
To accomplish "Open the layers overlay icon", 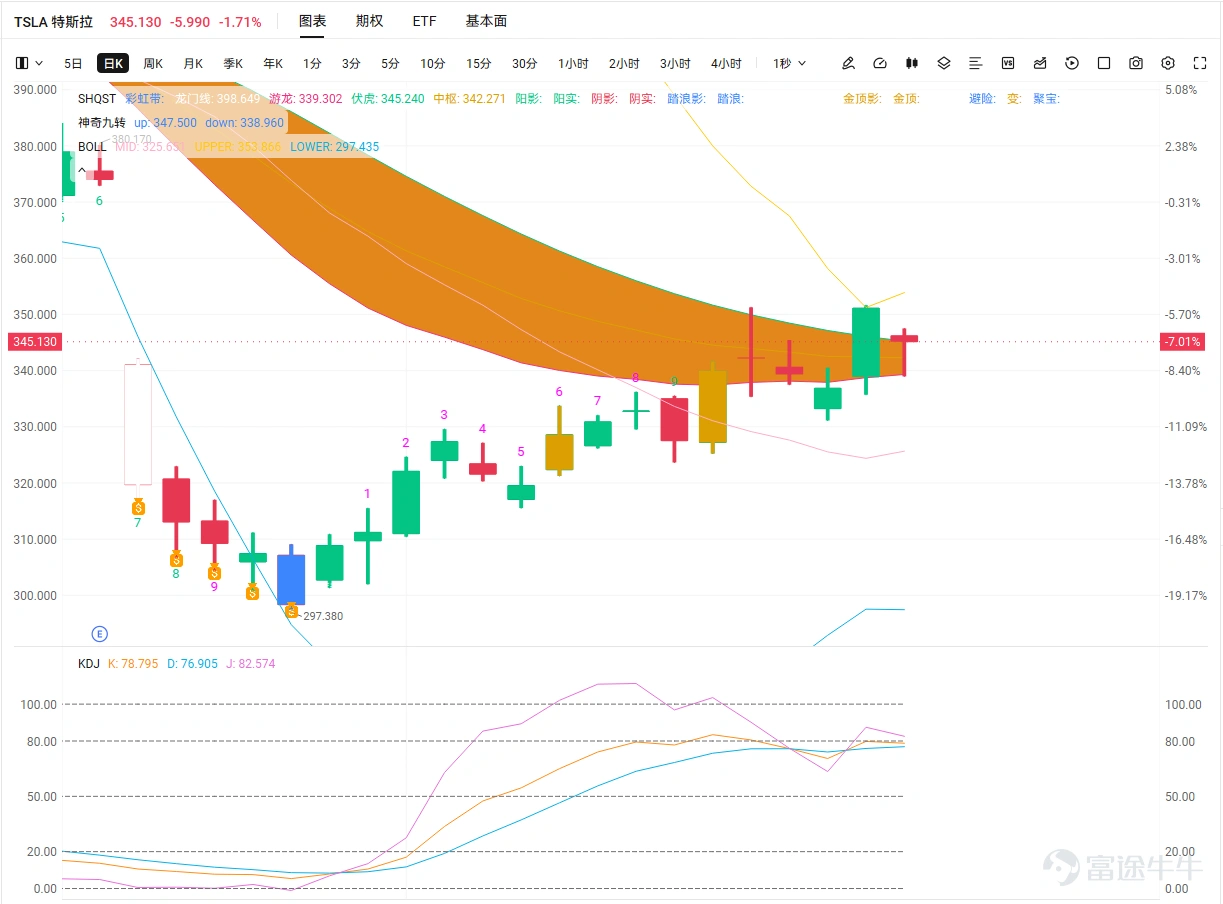I will click(944, 63).
